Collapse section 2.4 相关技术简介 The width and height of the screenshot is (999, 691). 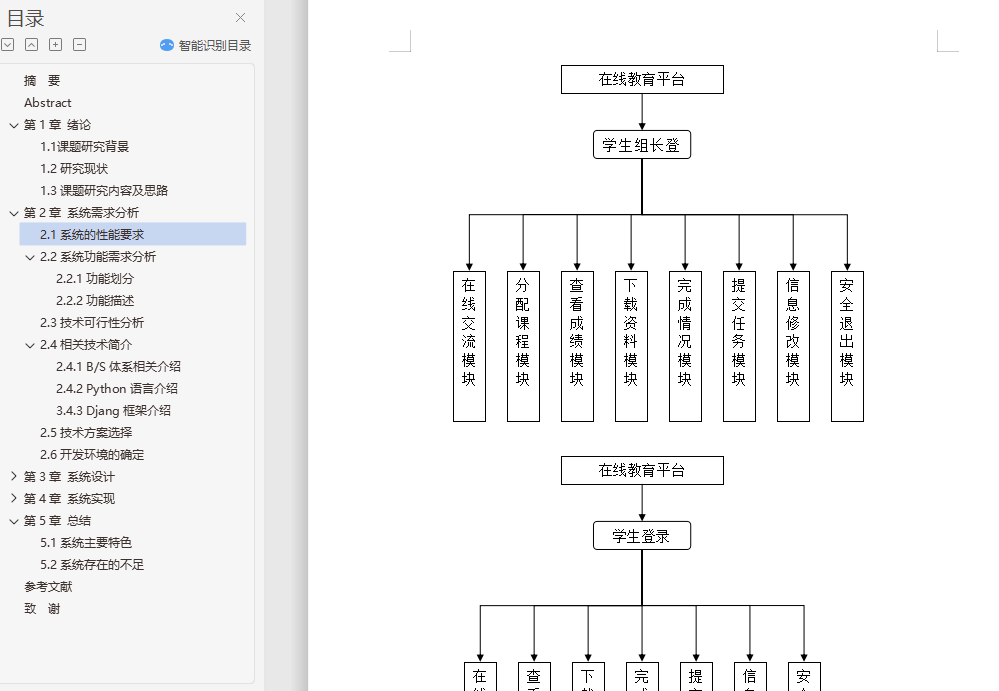[x=29, y=345]
